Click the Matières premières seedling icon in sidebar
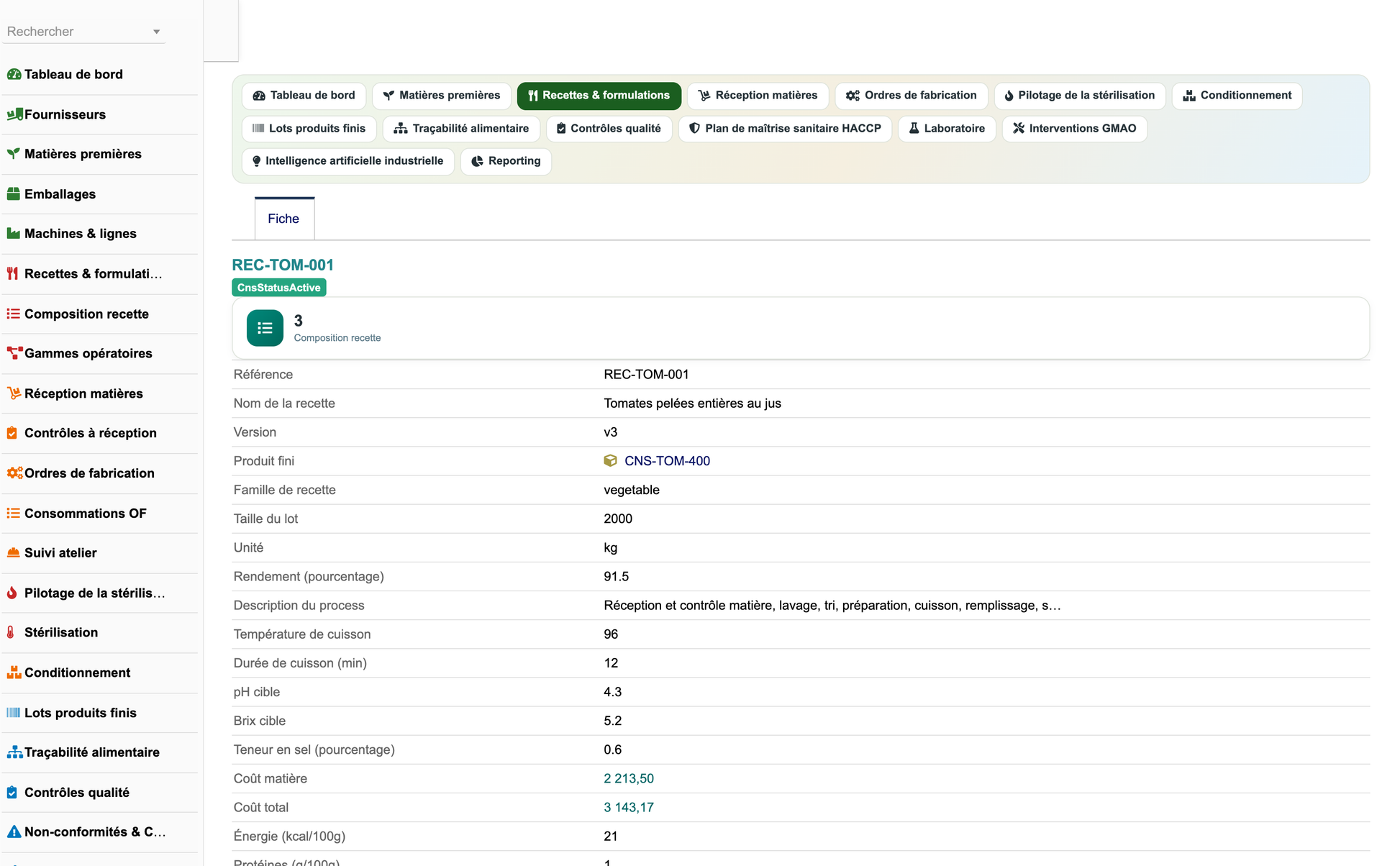Screen dimensions: 1400x866 pos(13,154)
